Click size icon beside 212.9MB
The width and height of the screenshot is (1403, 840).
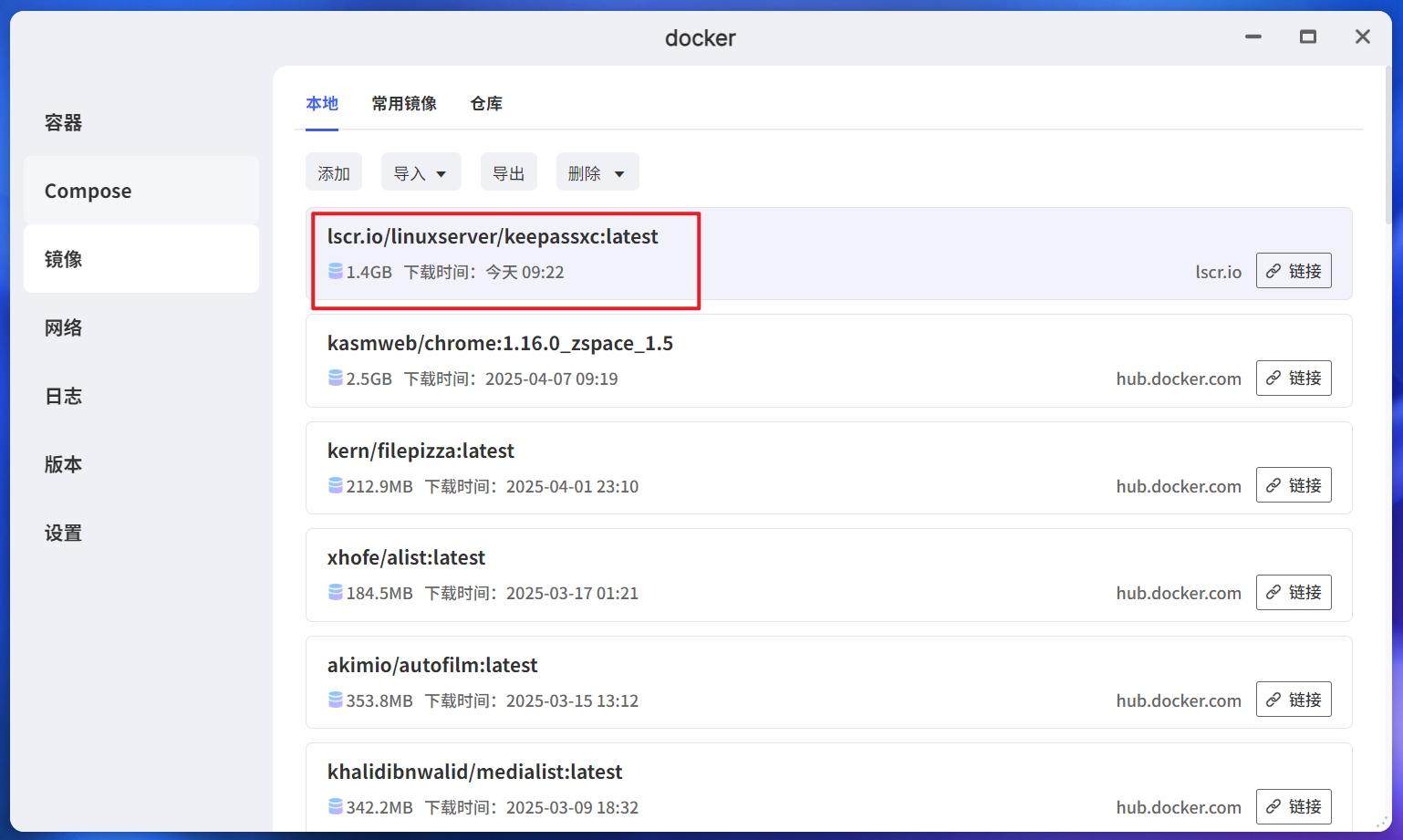click(x=336, y=485)
